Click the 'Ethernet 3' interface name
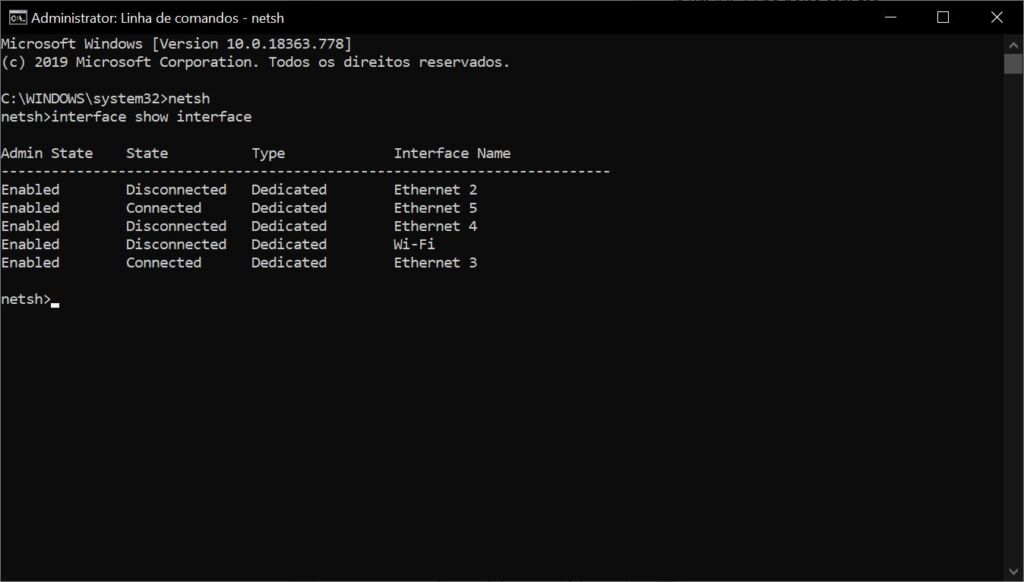Screen dimensions: 1024x582 tap(435, 263)
